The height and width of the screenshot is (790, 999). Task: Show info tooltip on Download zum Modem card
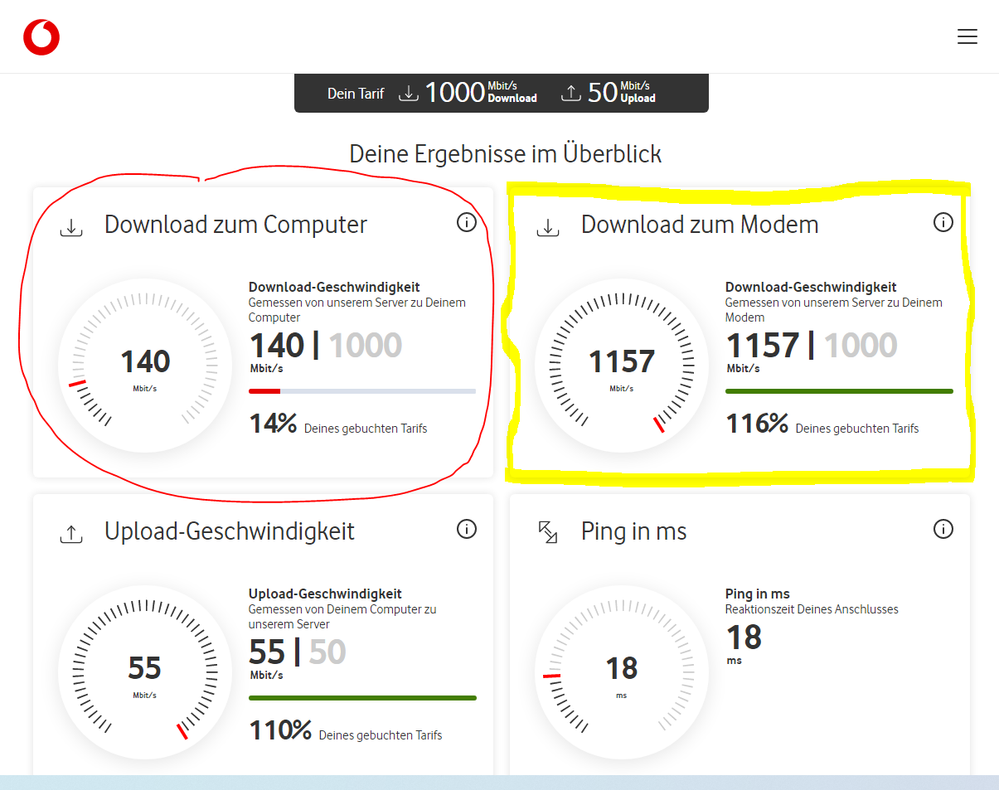[943, 222]
